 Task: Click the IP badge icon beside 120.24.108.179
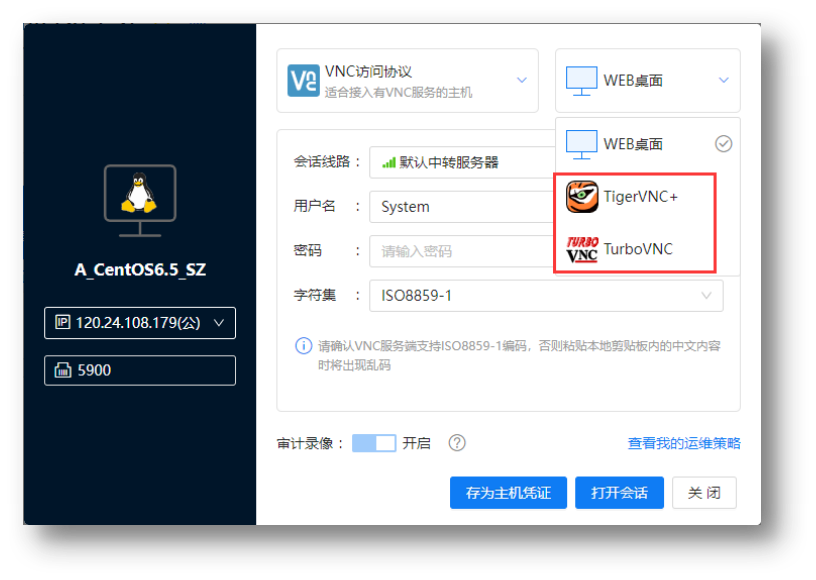(x=62, y=323)
